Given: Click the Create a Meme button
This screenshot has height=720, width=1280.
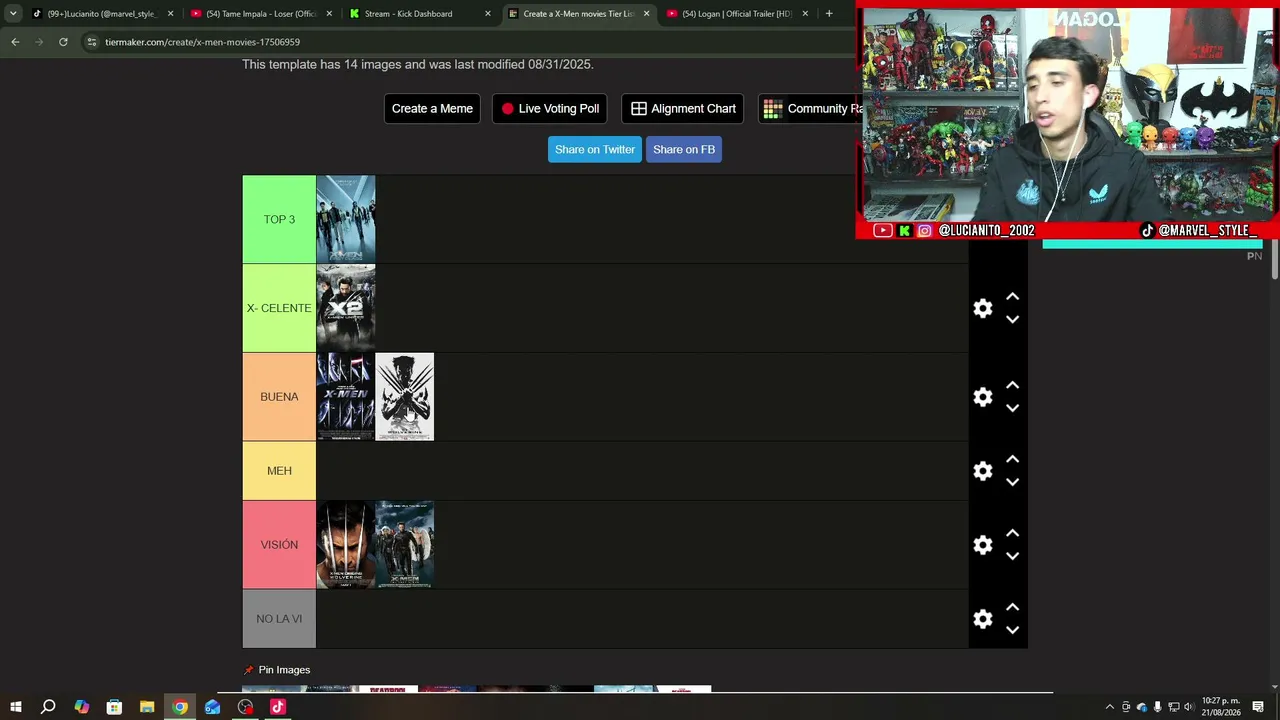Looking at the screenshot, I should coord(432,109).
